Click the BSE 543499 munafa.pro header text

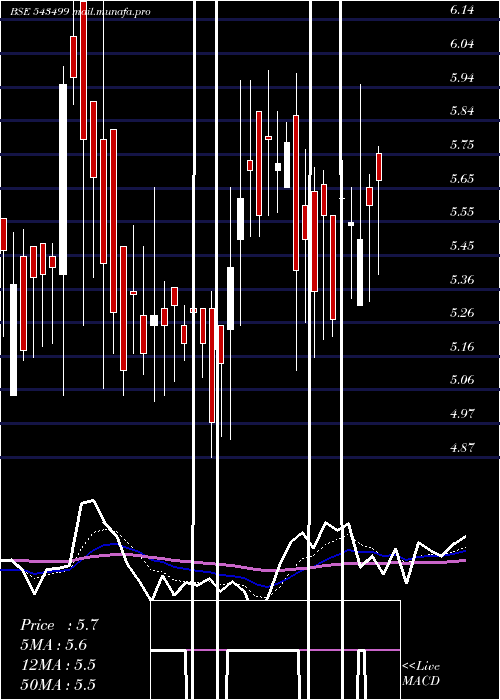tap(80, 12)
